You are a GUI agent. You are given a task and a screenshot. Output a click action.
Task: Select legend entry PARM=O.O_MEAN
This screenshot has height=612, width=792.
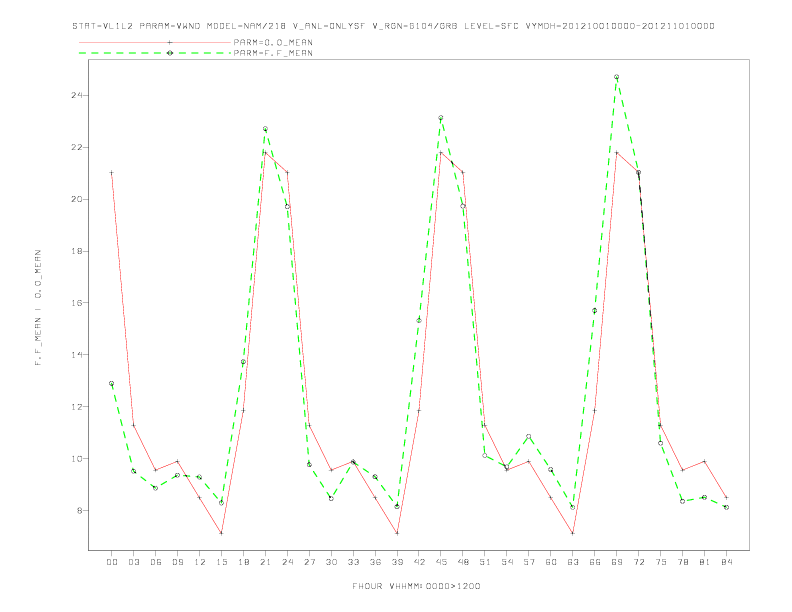[x=273, y=42]
